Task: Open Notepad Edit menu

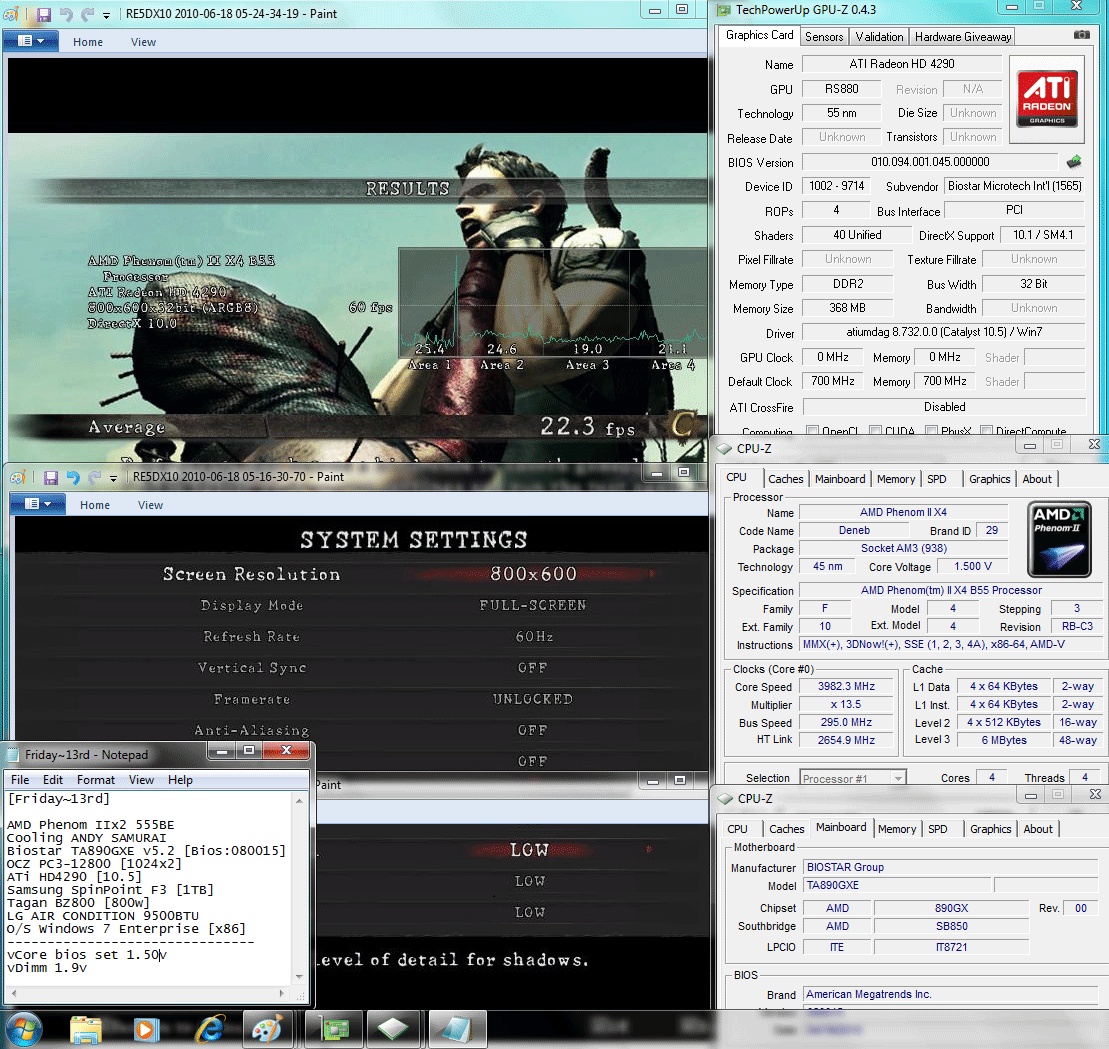Action: click(53, 779)
